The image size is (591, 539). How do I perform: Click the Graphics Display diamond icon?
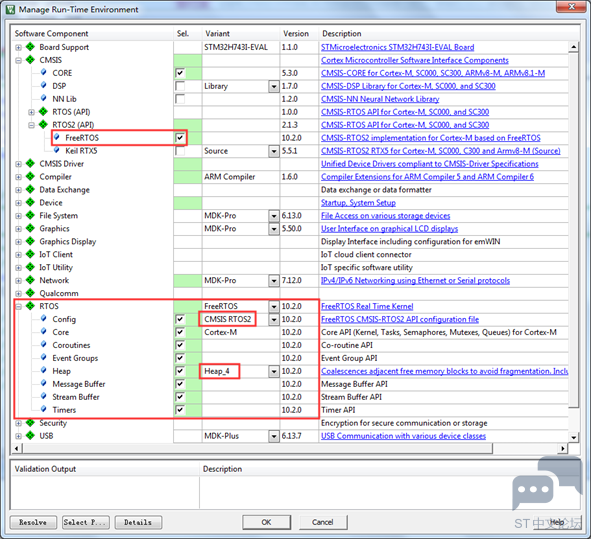click(30, 241)
